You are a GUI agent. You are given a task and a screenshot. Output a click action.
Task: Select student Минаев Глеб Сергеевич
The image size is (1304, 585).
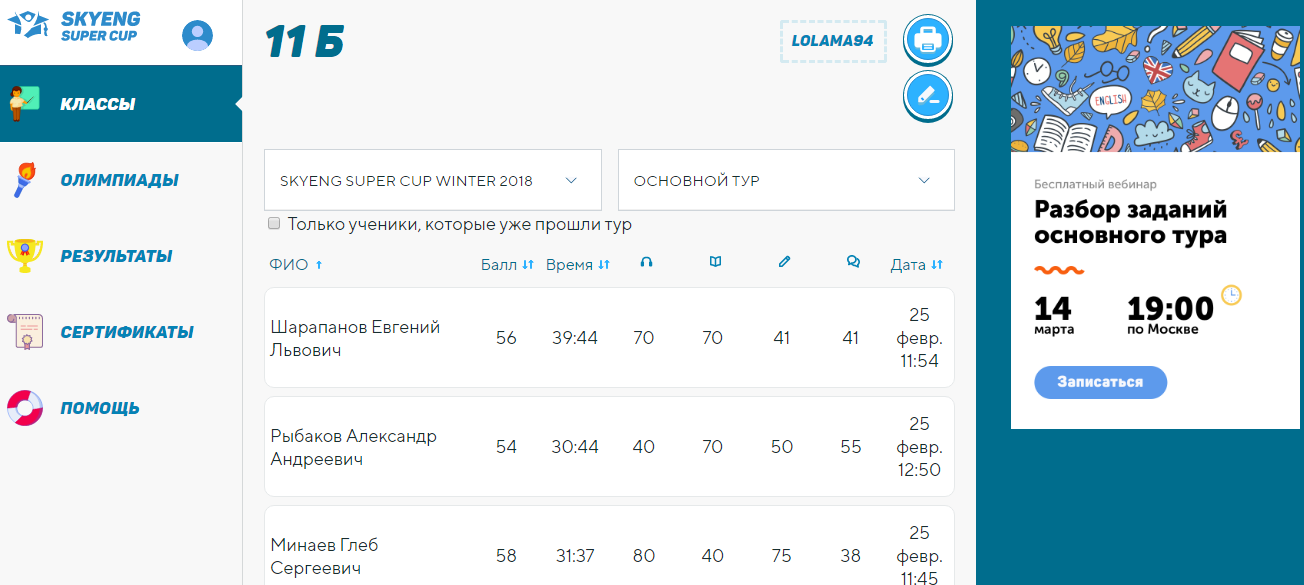(x=325, y=556)
